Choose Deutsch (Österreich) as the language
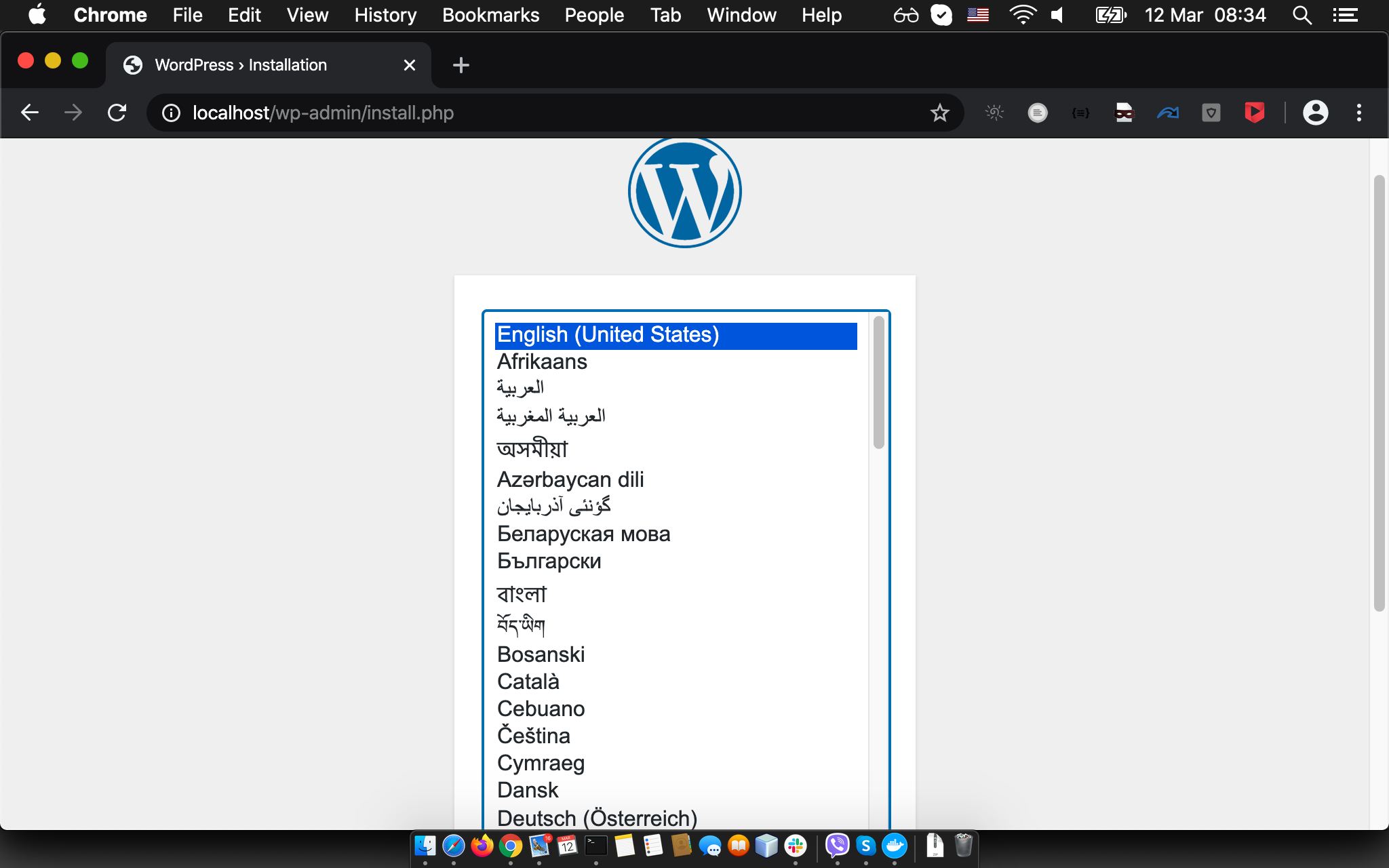 coord(597,818)
